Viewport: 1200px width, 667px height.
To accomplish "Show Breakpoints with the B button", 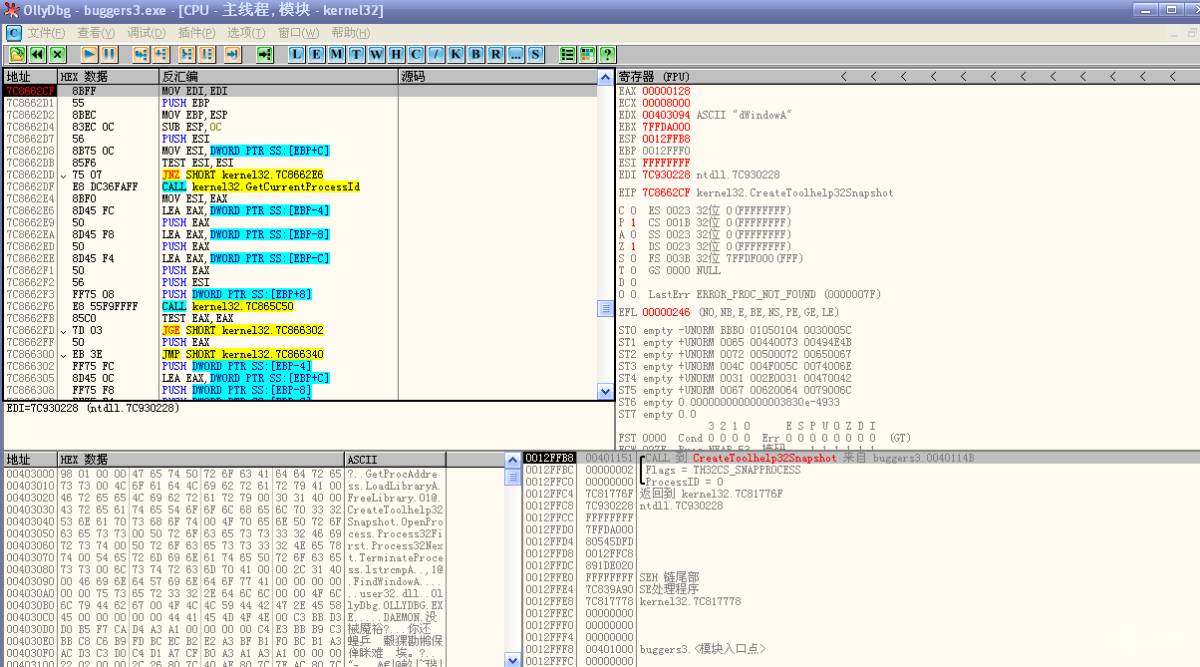I will click(475, 54).
